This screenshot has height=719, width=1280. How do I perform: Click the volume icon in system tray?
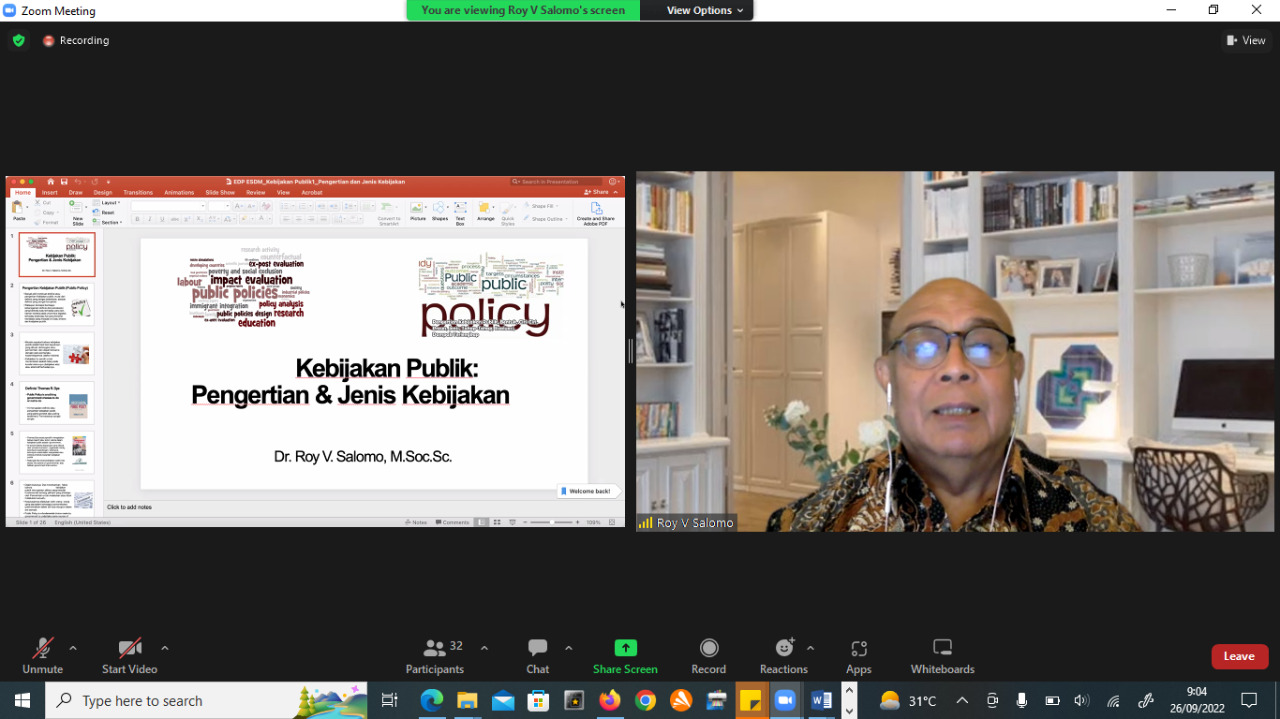click(x=1081, y=701)
